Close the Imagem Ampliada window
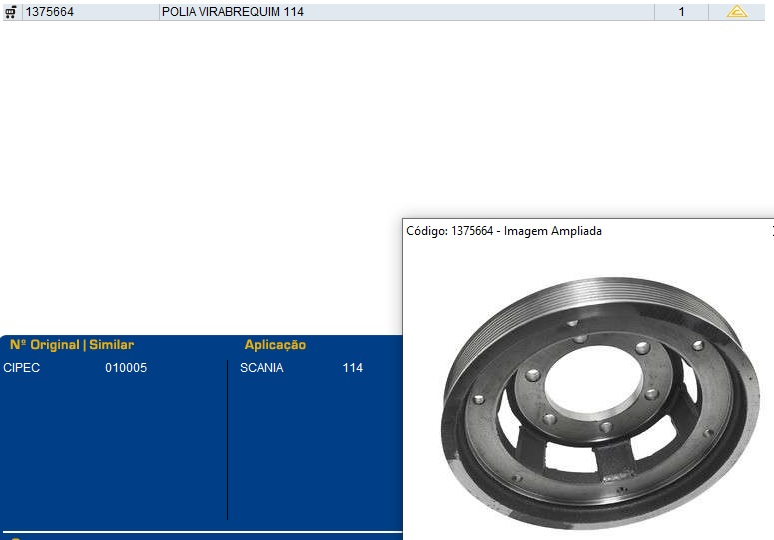The width and height of the screenshot is (774, 540). [772, 230]
